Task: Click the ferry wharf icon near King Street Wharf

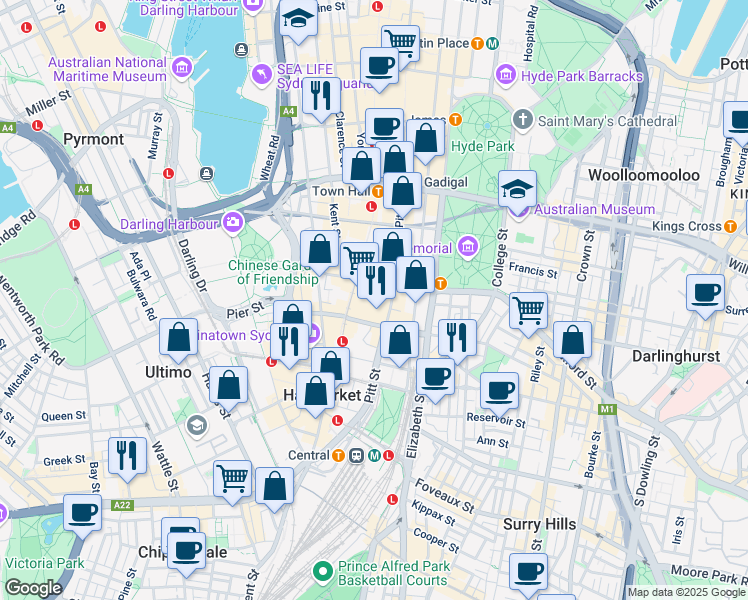Action: 241,49
